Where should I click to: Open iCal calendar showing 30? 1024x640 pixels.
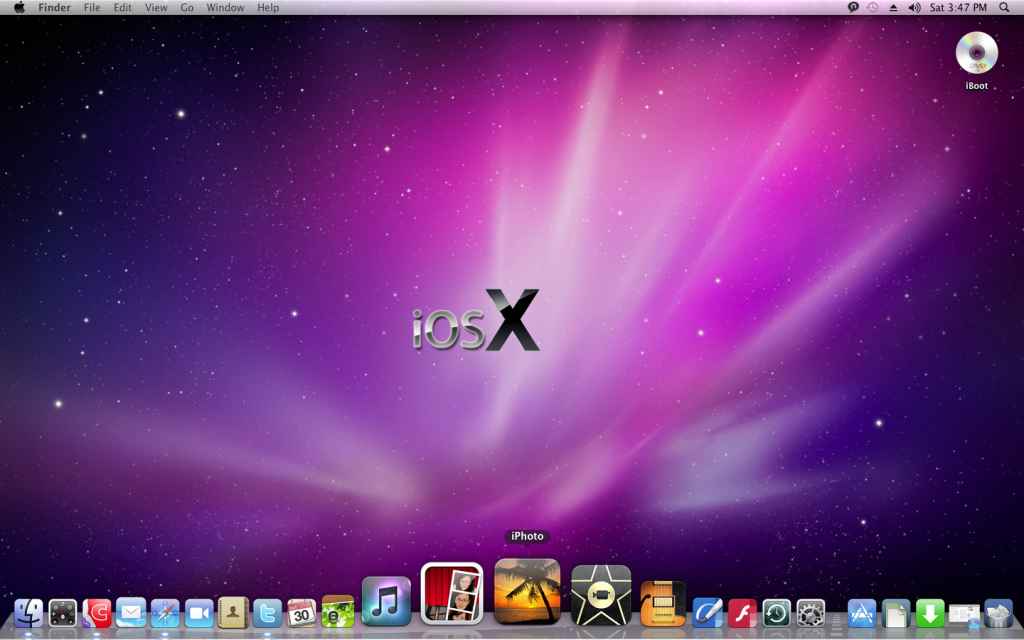301,613
